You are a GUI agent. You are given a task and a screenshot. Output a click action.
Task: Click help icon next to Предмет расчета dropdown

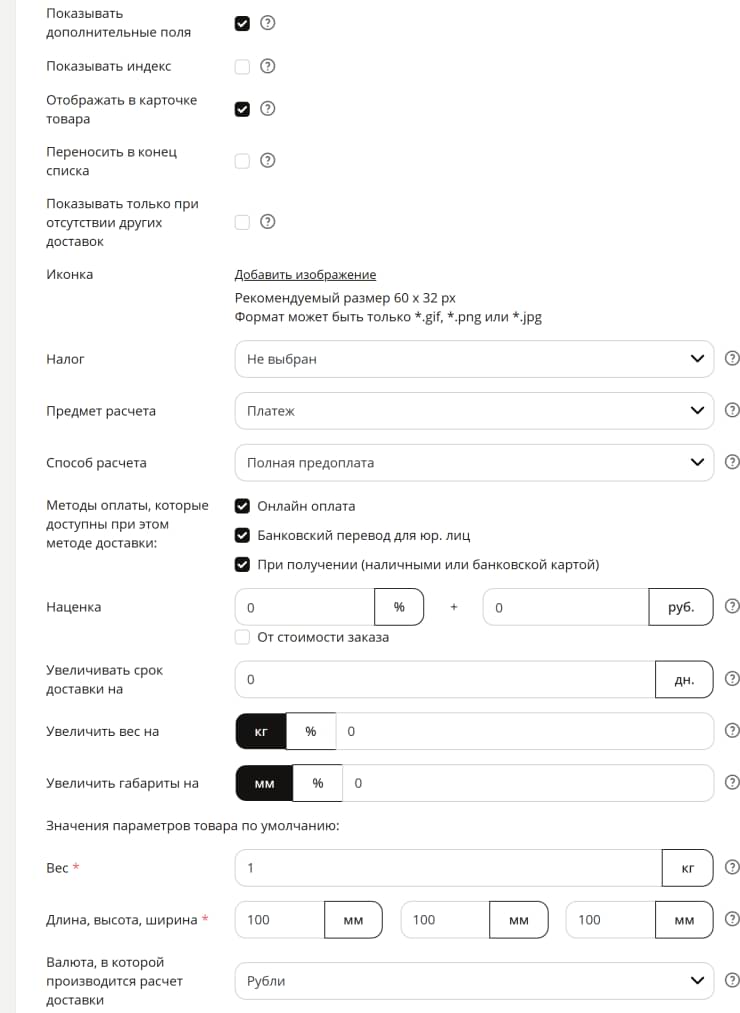click(x=732, y=410)
